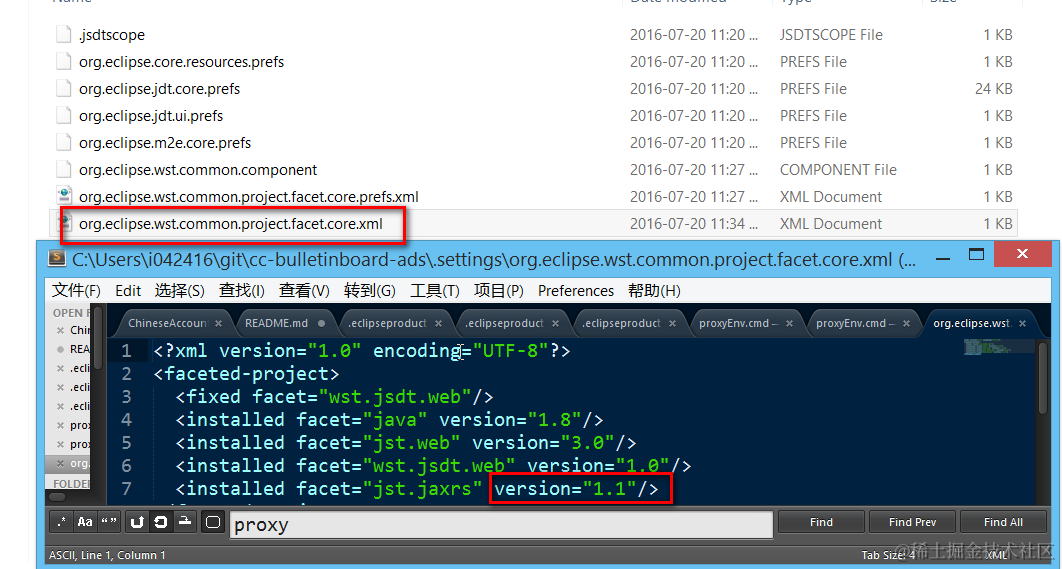Open XML syntax selector in status bar

click(x=996, y=555)
